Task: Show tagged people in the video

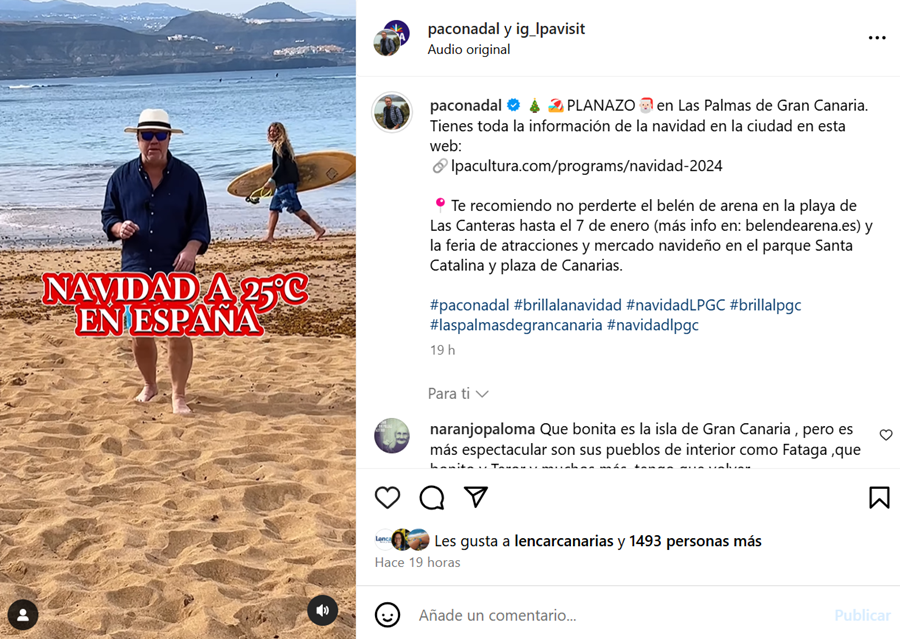Action: [x=24, y=615]
